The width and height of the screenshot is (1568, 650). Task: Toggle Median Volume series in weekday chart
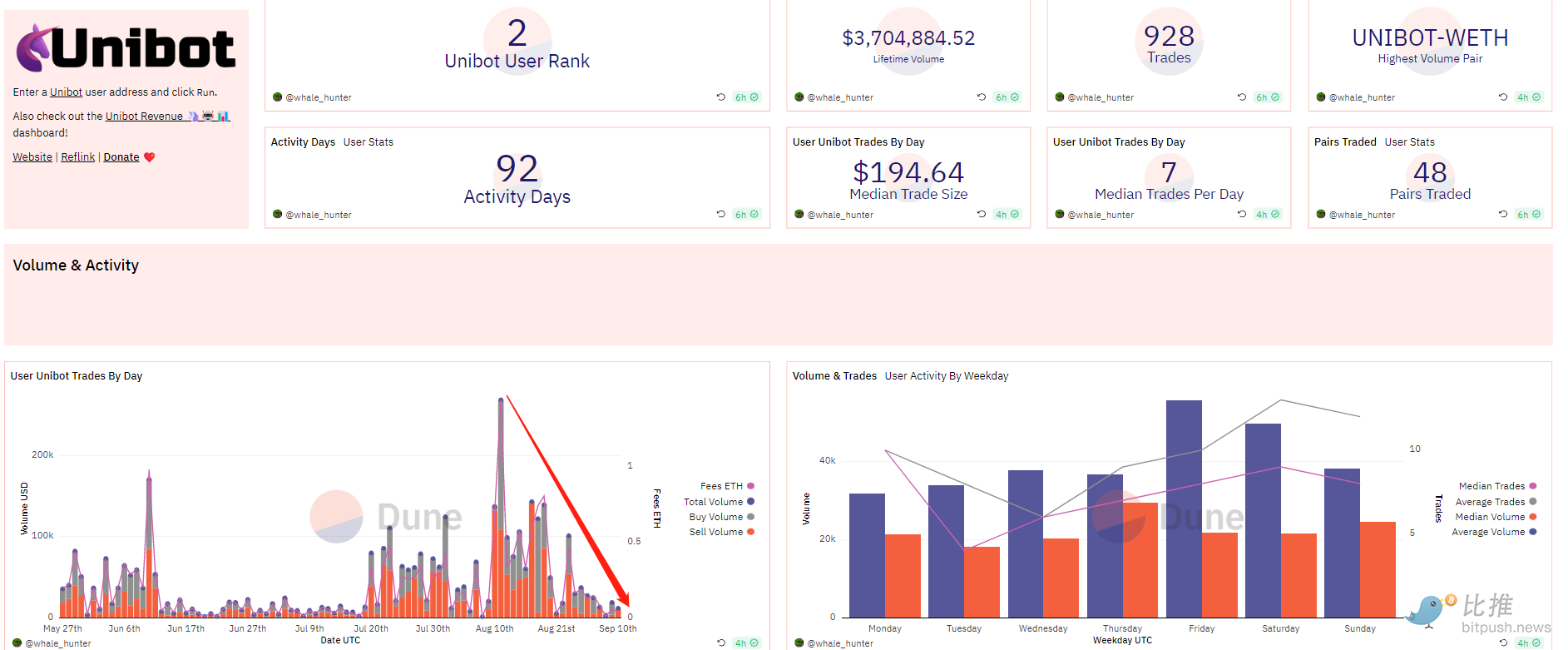1490,517
